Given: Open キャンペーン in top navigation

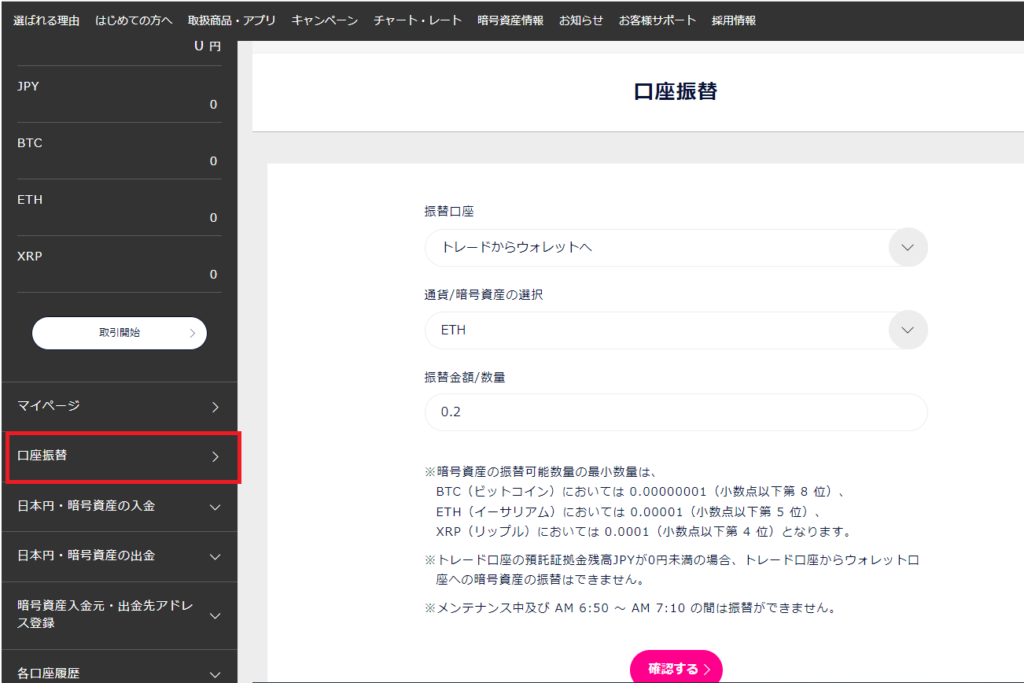Looking at the screenshot, I should pyautogui.click(x=324, y=20).
